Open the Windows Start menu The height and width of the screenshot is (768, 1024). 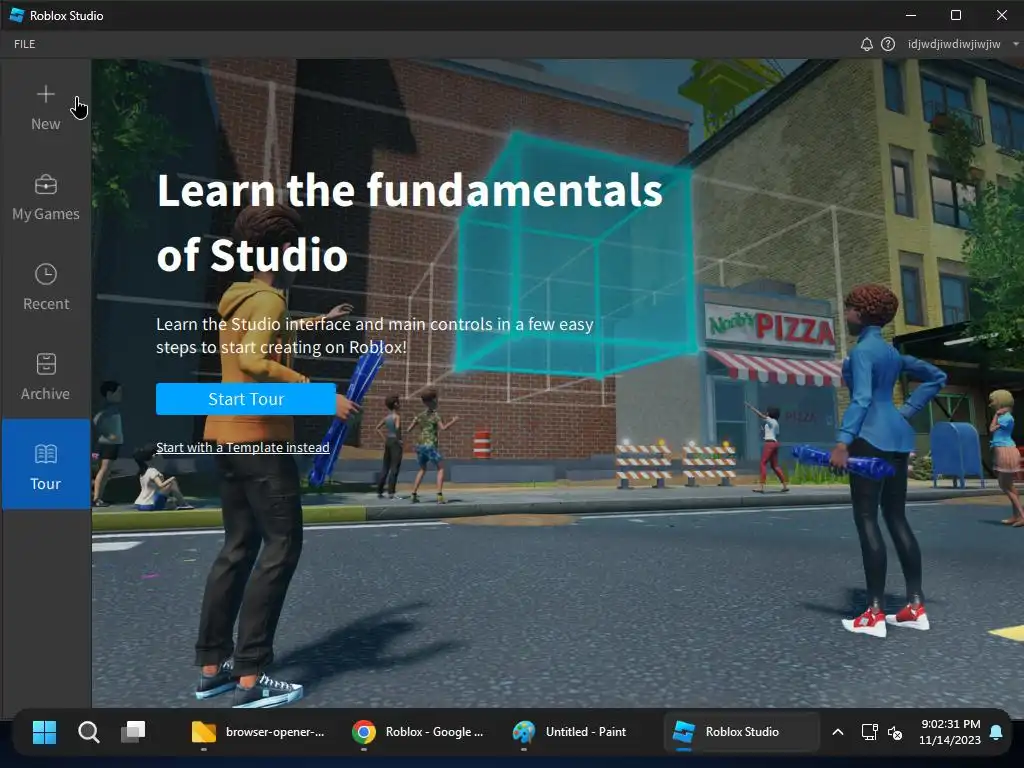(x=44, y=732)
